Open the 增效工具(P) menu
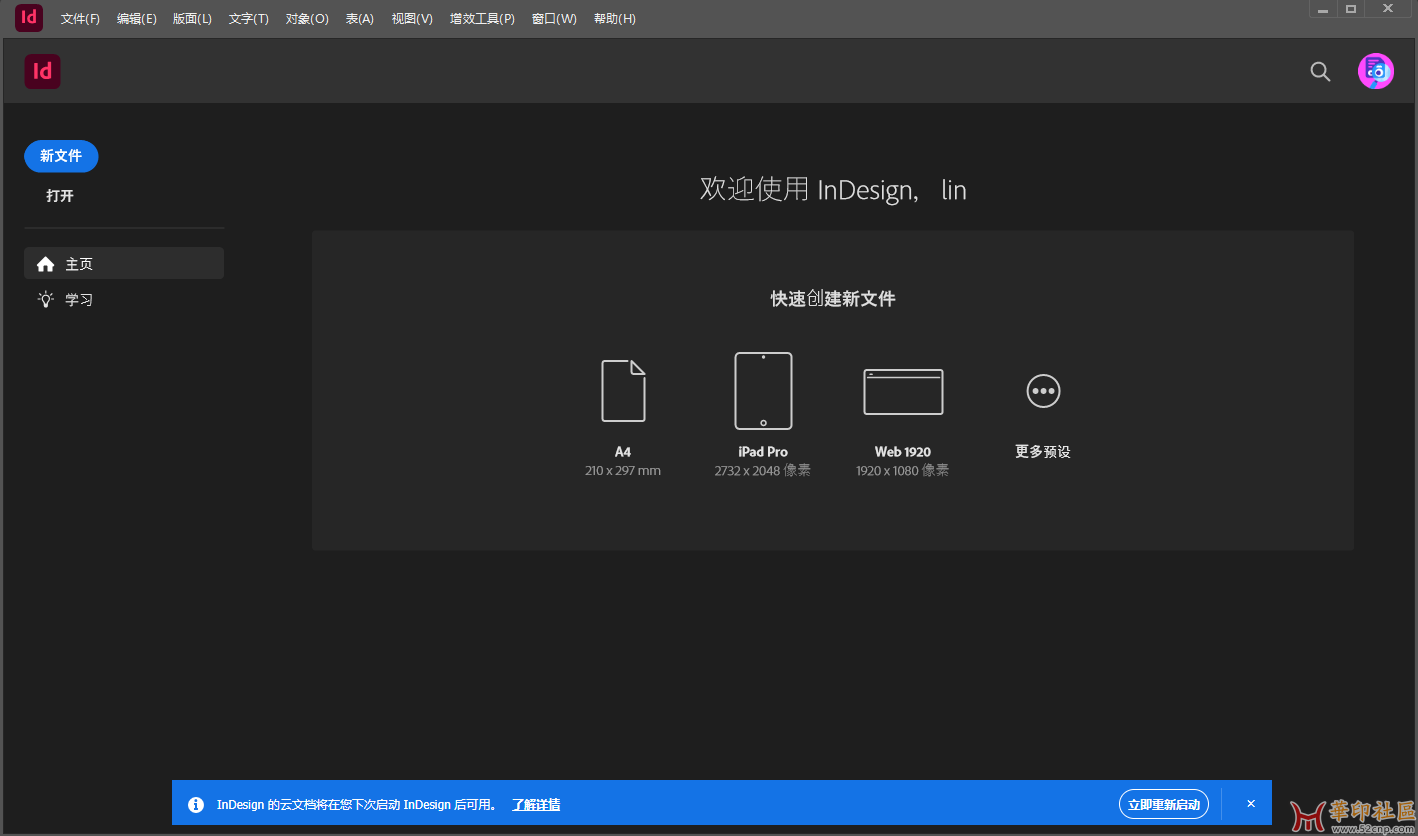The image size is (1418, 836). click(482, 19)
